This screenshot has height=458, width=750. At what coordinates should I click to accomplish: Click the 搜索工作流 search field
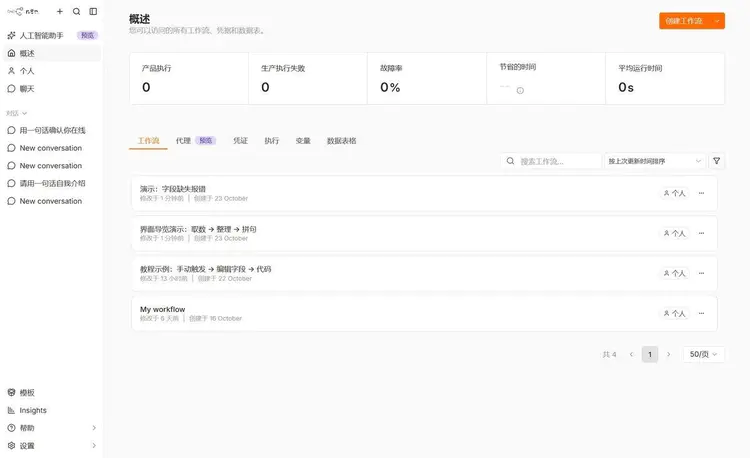click(551, 161)
